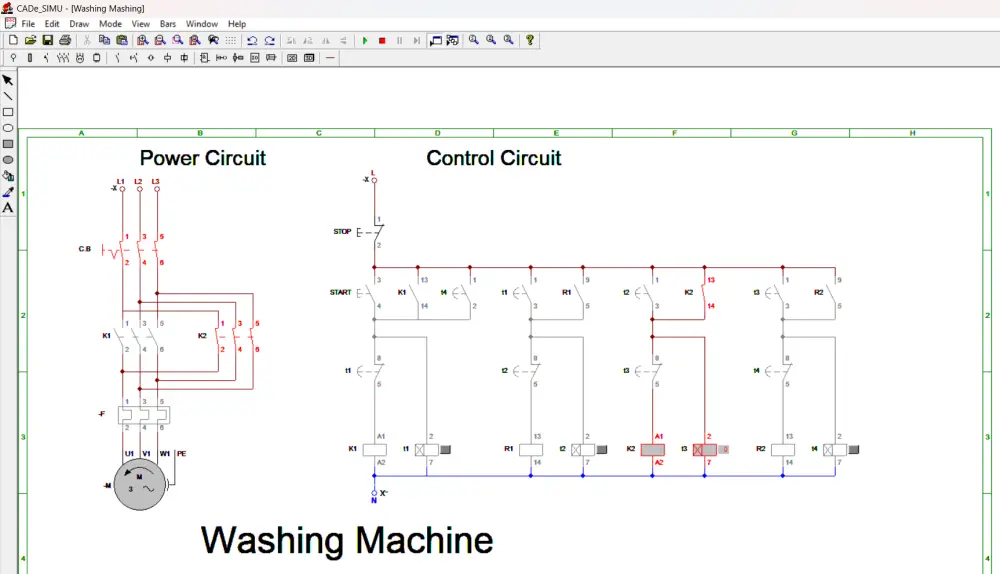Pause the simulation
Viewport: 1000px width, 574px height.
pos(399,40)
